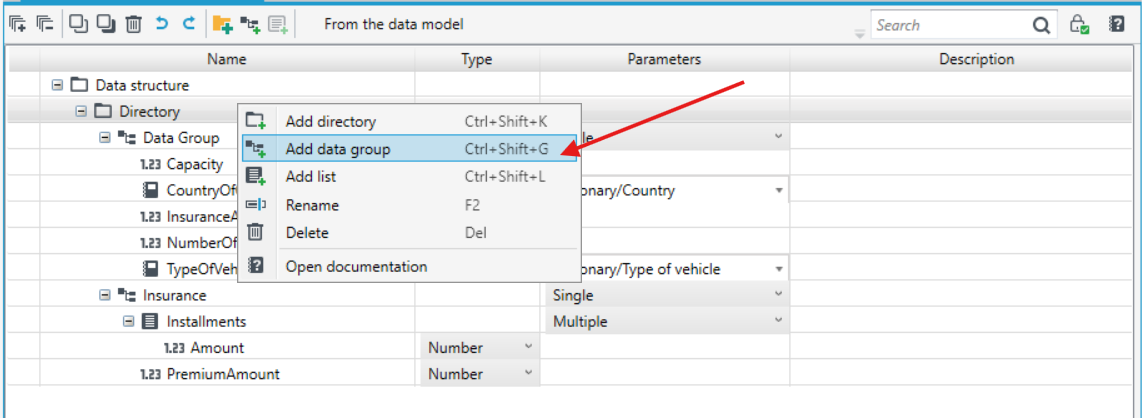Choose Rename from the context menu

pos(409,205)
